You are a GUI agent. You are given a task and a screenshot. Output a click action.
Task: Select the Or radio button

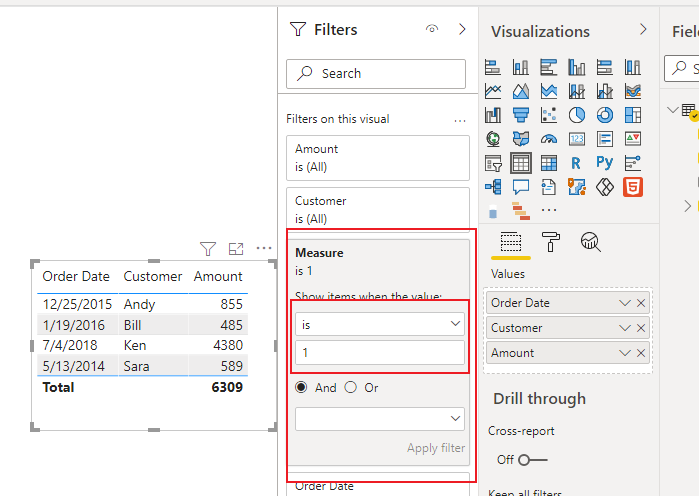(x=351, y=387)
